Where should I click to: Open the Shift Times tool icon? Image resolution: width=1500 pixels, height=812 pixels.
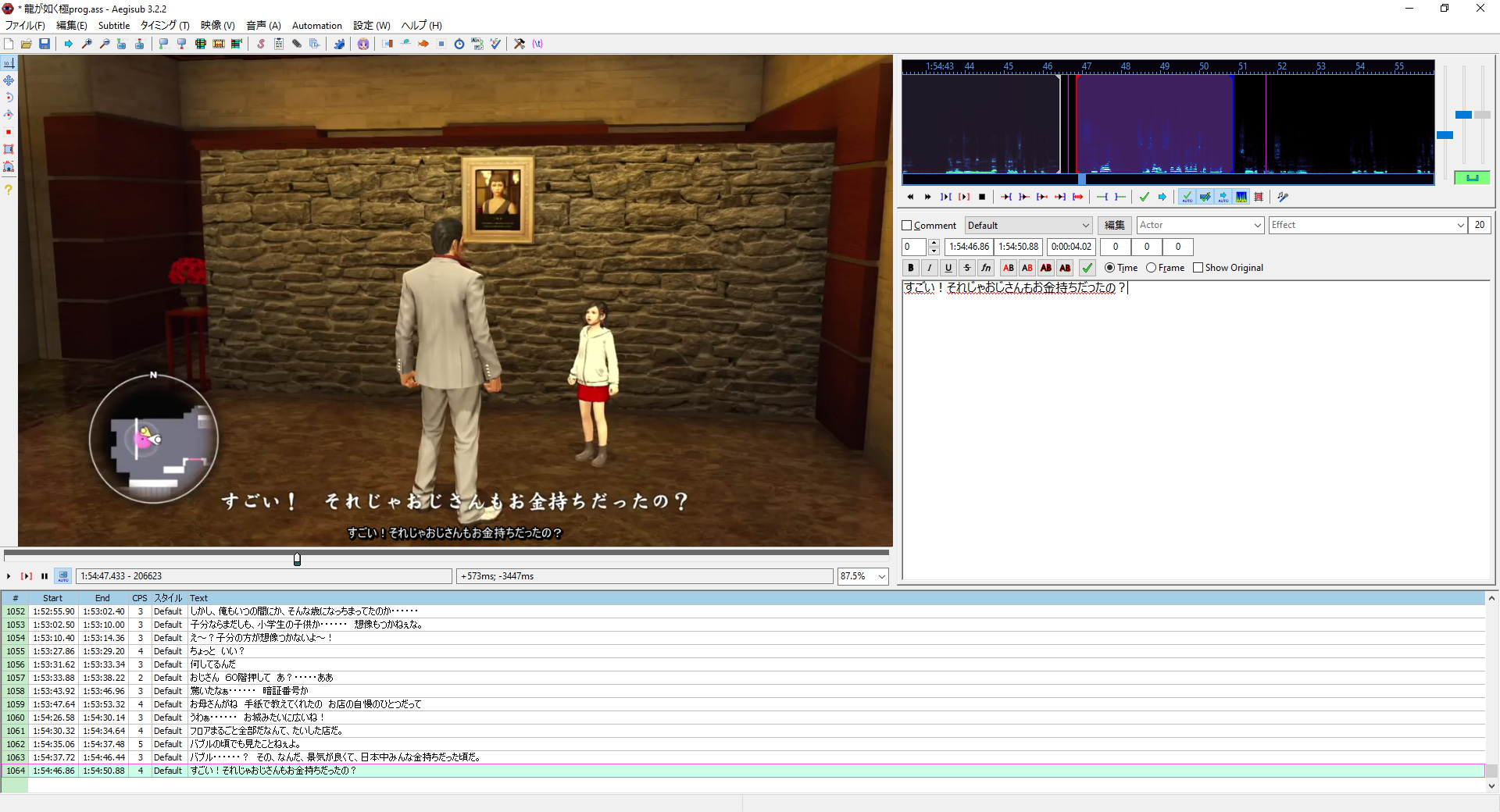(387, 44)
